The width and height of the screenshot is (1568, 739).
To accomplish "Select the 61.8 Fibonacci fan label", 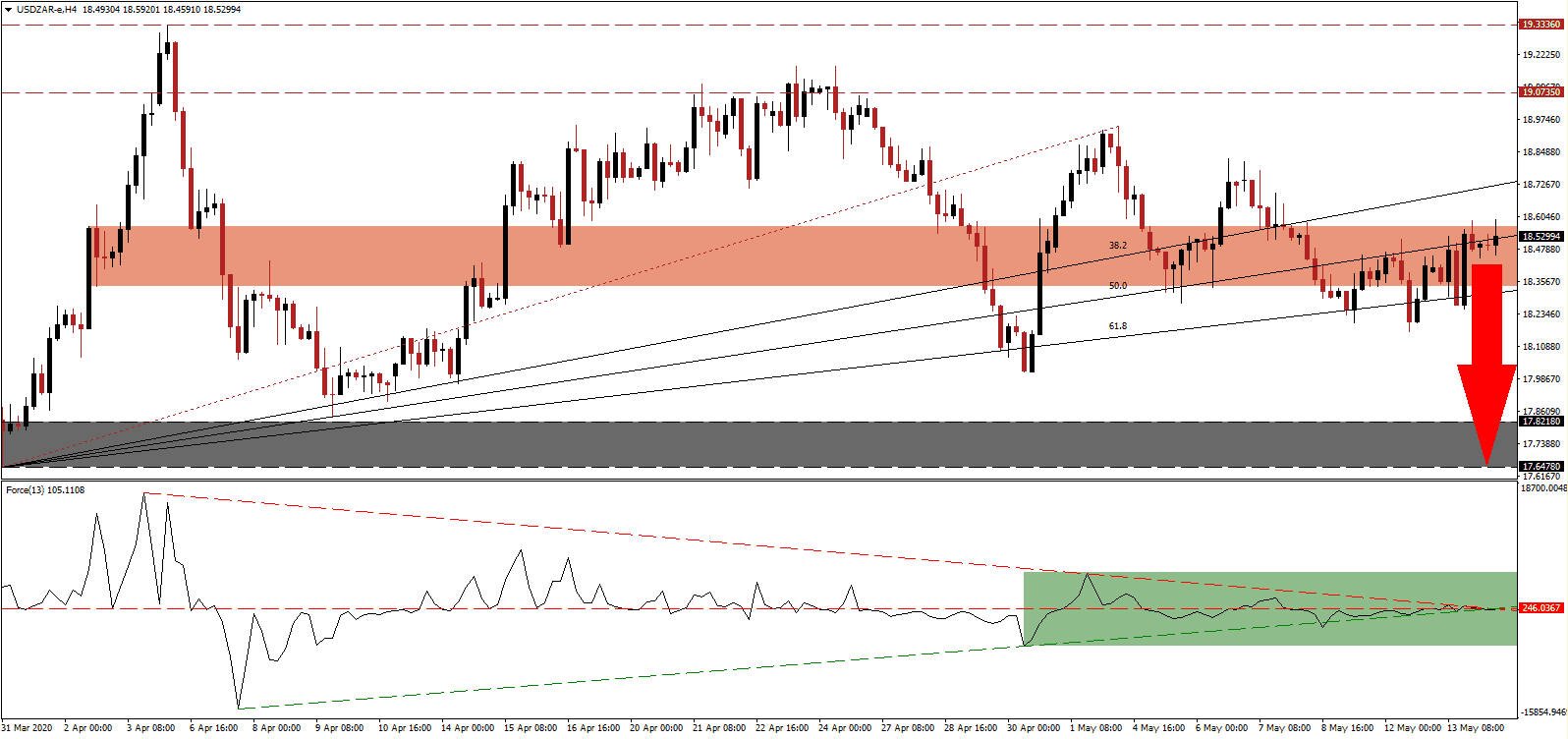I will click(x=1117, y=326).
